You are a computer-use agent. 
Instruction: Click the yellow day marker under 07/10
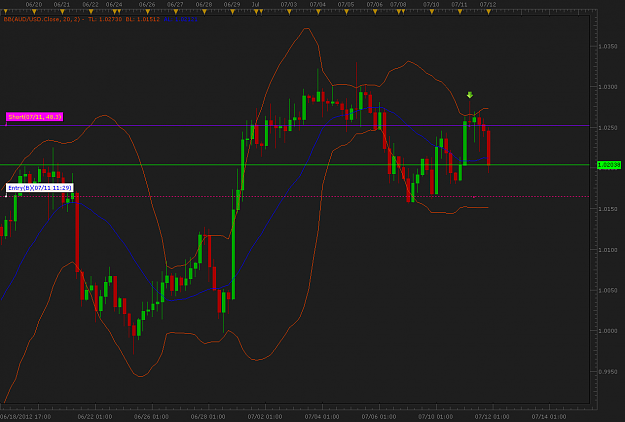432,12
